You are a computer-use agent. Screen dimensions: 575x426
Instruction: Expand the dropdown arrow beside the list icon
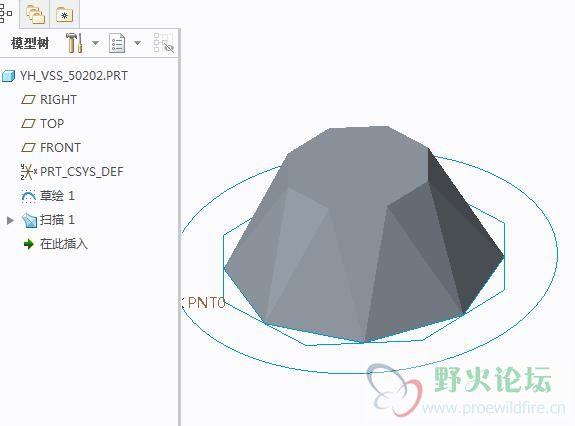pyautogui.click(x=138, y=43)
